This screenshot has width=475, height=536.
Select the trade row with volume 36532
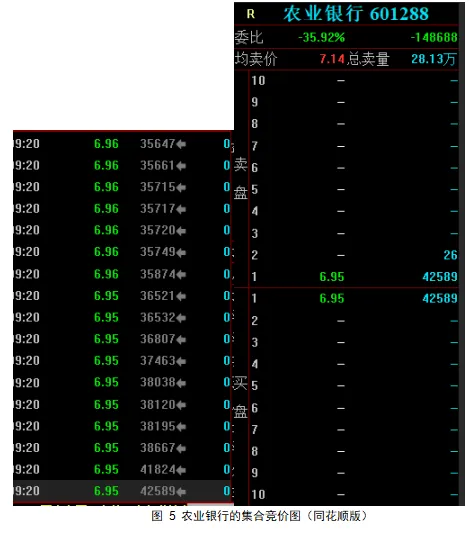pos(123,318)
